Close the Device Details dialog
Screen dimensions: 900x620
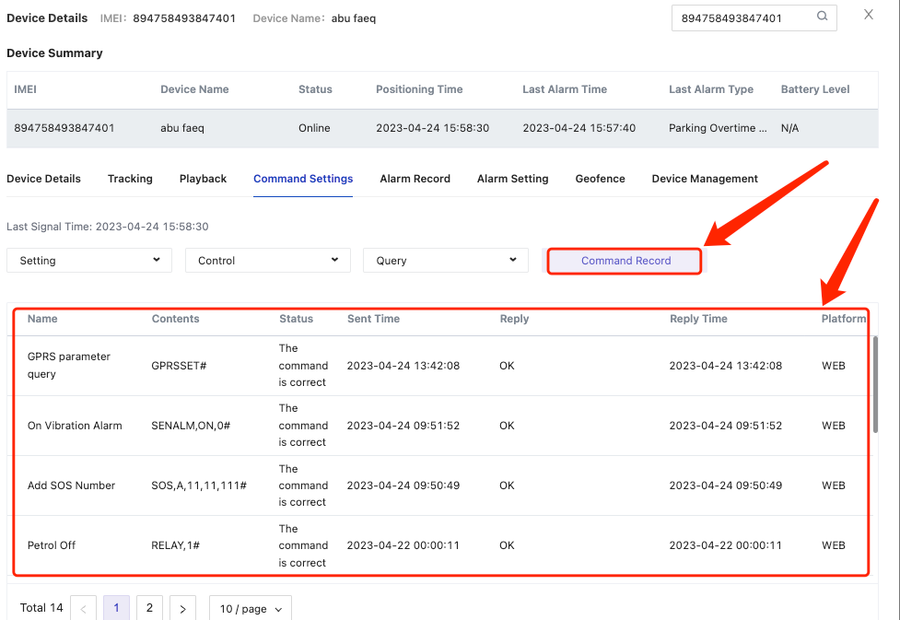pyautogui.click(x=868, y=15)
